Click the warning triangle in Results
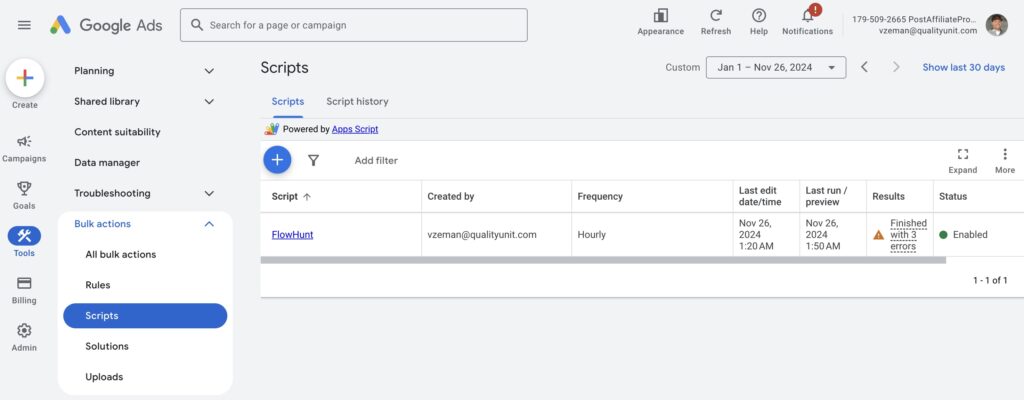 [x=878, y=235]
